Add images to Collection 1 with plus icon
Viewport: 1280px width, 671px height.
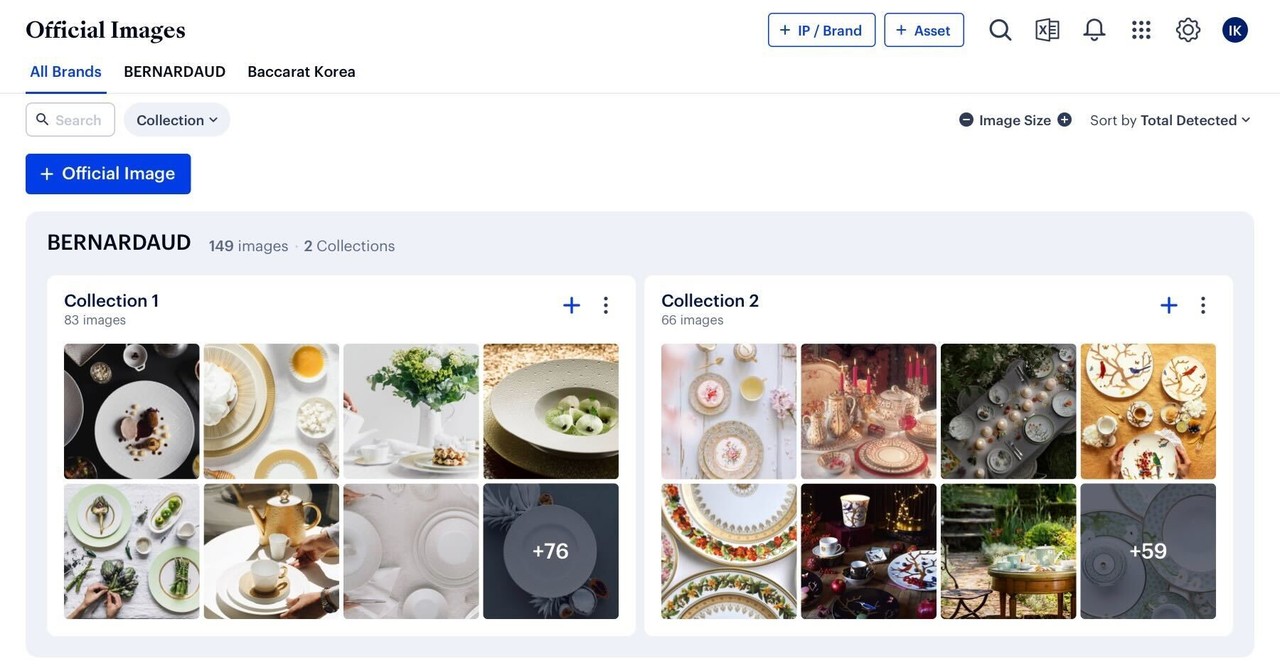(x=571, y=305)
